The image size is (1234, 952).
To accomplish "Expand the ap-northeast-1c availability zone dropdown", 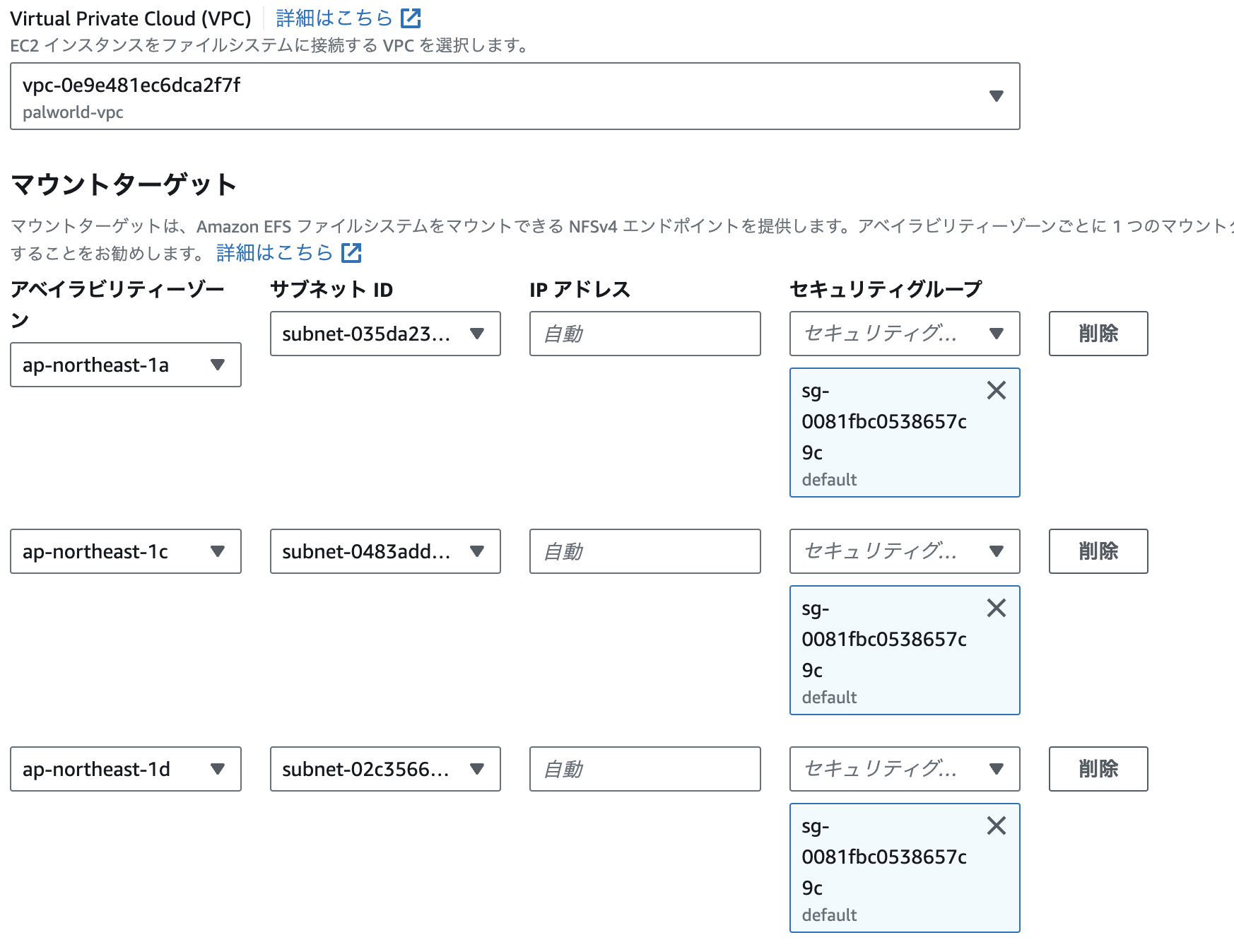I will click(x=125, y=551).
